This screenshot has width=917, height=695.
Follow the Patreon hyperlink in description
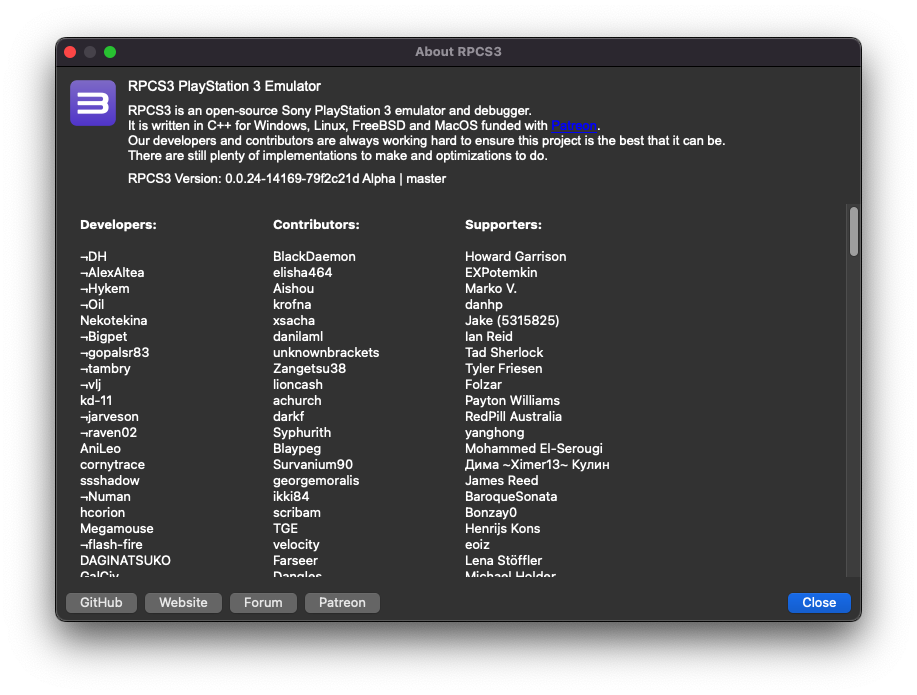(574, 126)
